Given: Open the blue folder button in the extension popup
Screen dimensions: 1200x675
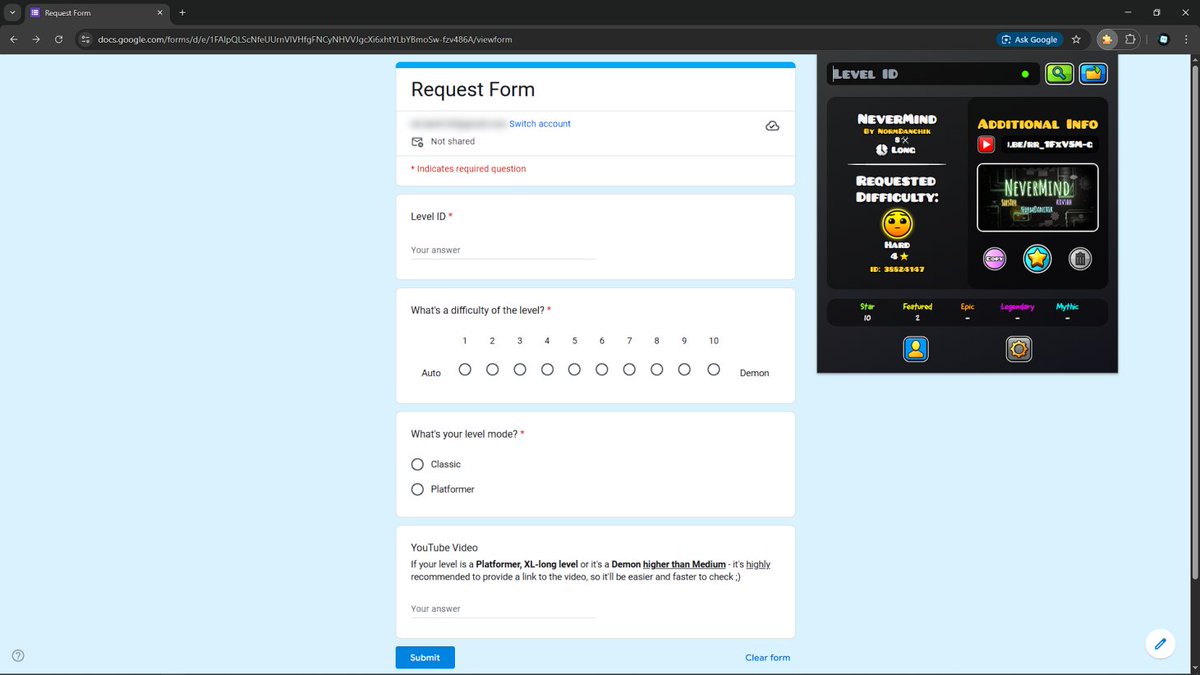Looking at the screenshot, I should pos(1093,73).
